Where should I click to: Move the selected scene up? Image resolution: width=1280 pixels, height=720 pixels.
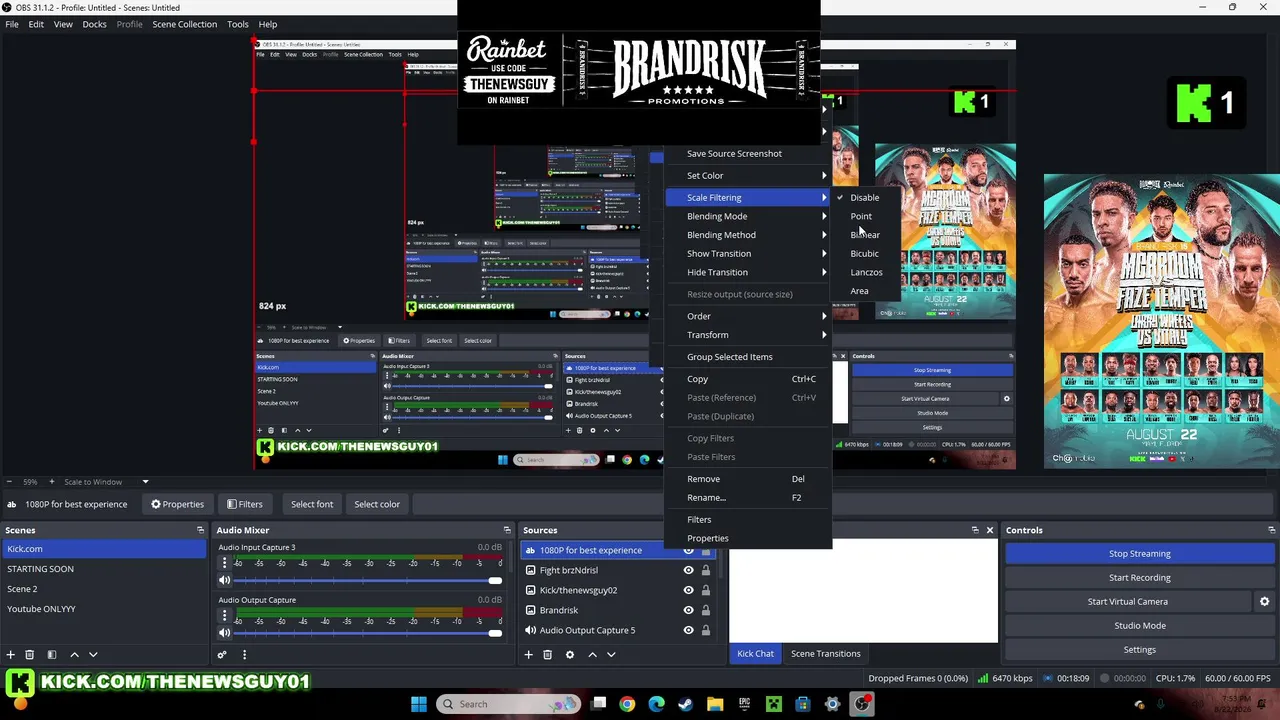coord(74,655)
